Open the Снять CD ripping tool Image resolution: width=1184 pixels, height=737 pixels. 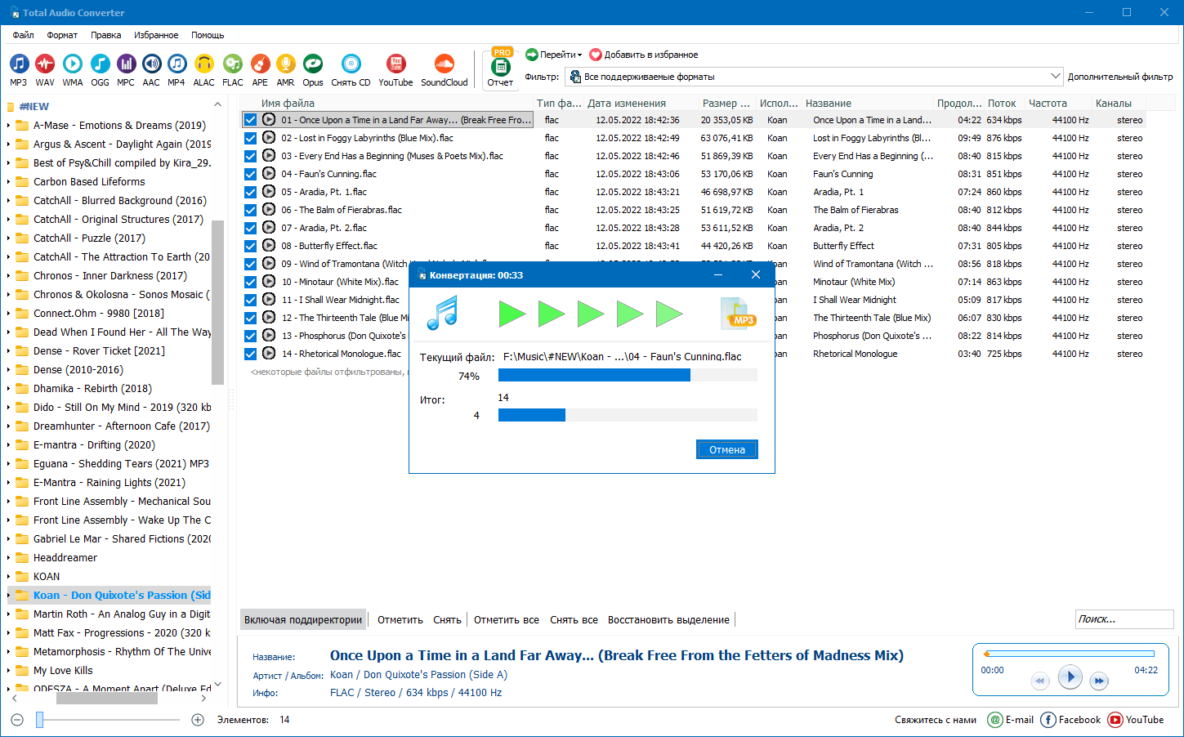[x=351, y=69]
